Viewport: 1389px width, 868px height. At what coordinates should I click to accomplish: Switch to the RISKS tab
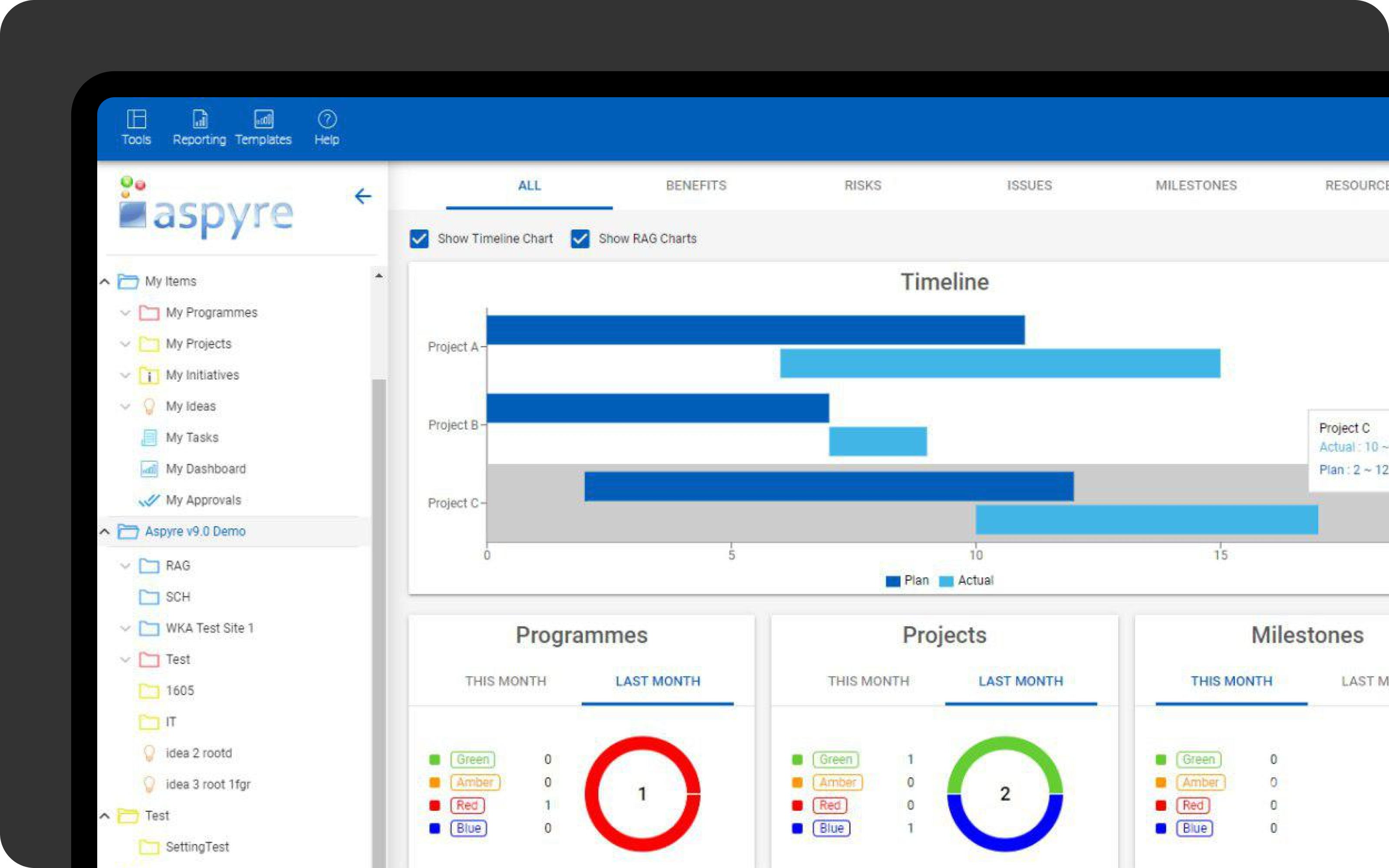pos(862,185)
